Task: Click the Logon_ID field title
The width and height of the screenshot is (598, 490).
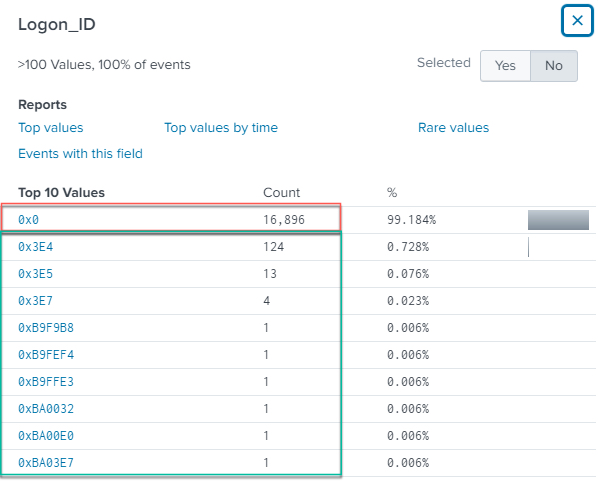Action: point(57,24)
